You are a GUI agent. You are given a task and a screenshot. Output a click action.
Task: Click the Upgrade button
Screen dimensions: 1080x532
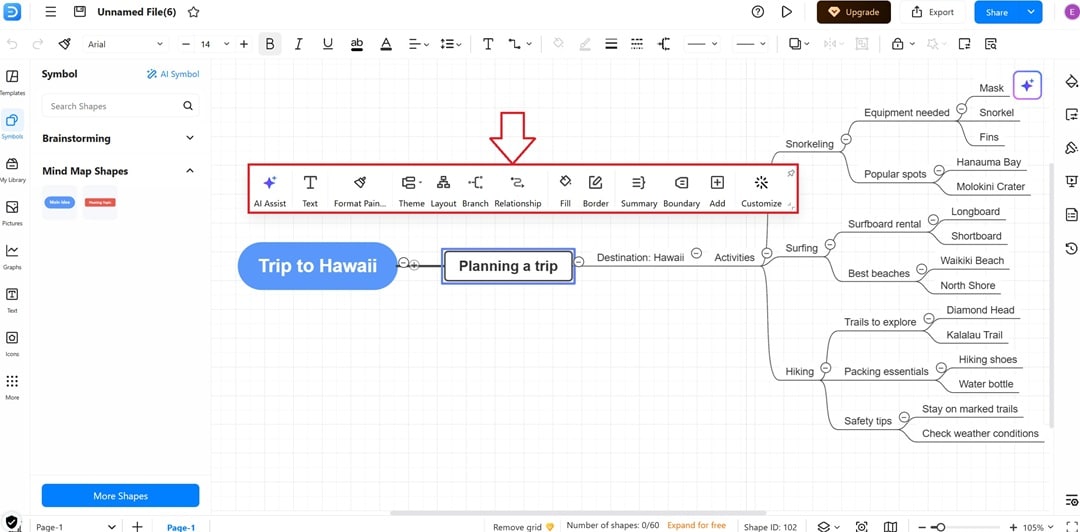click(x=854, y=12)
